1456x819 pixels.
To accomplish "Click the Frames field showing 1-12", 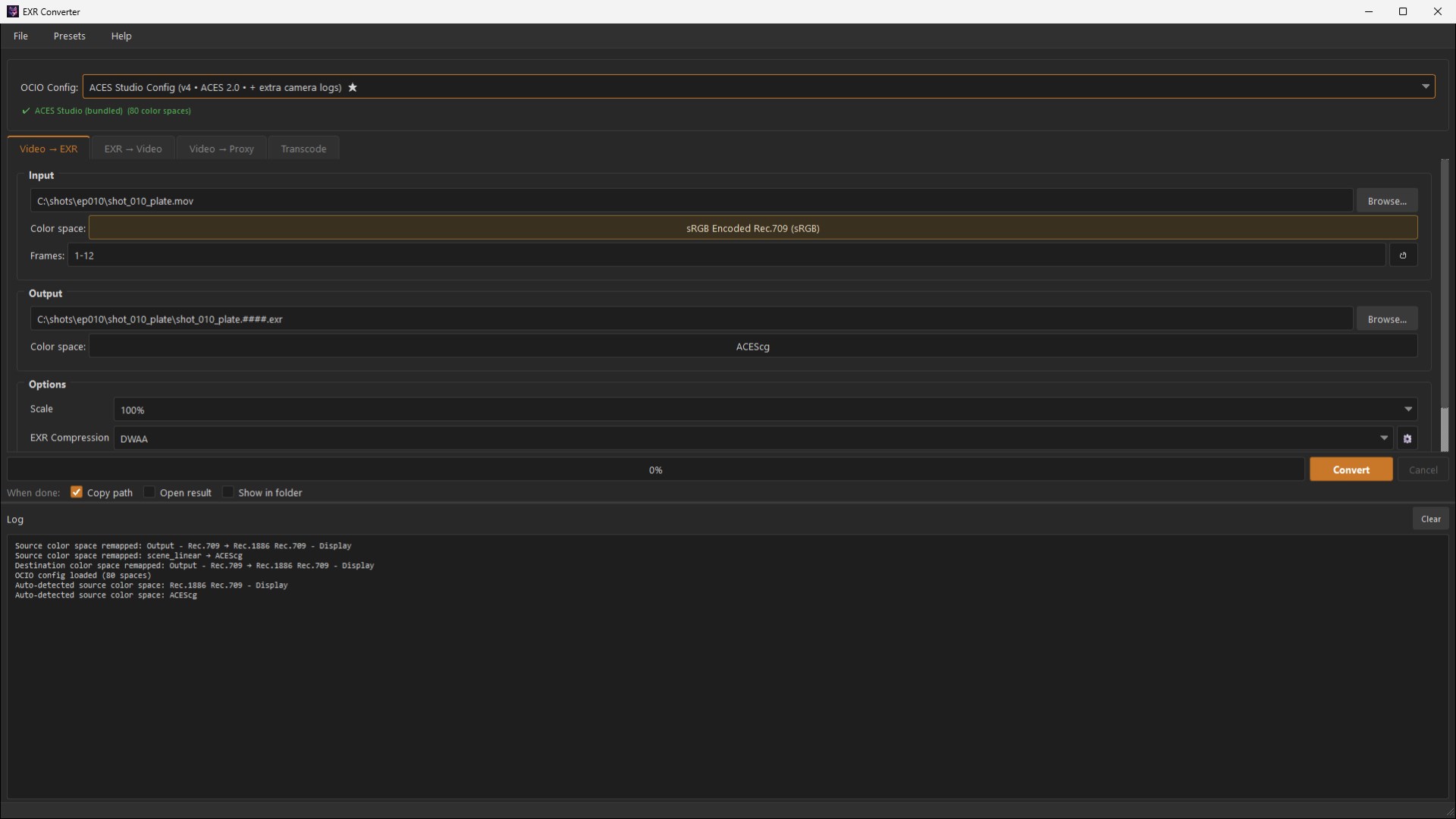I will [726, 256].
